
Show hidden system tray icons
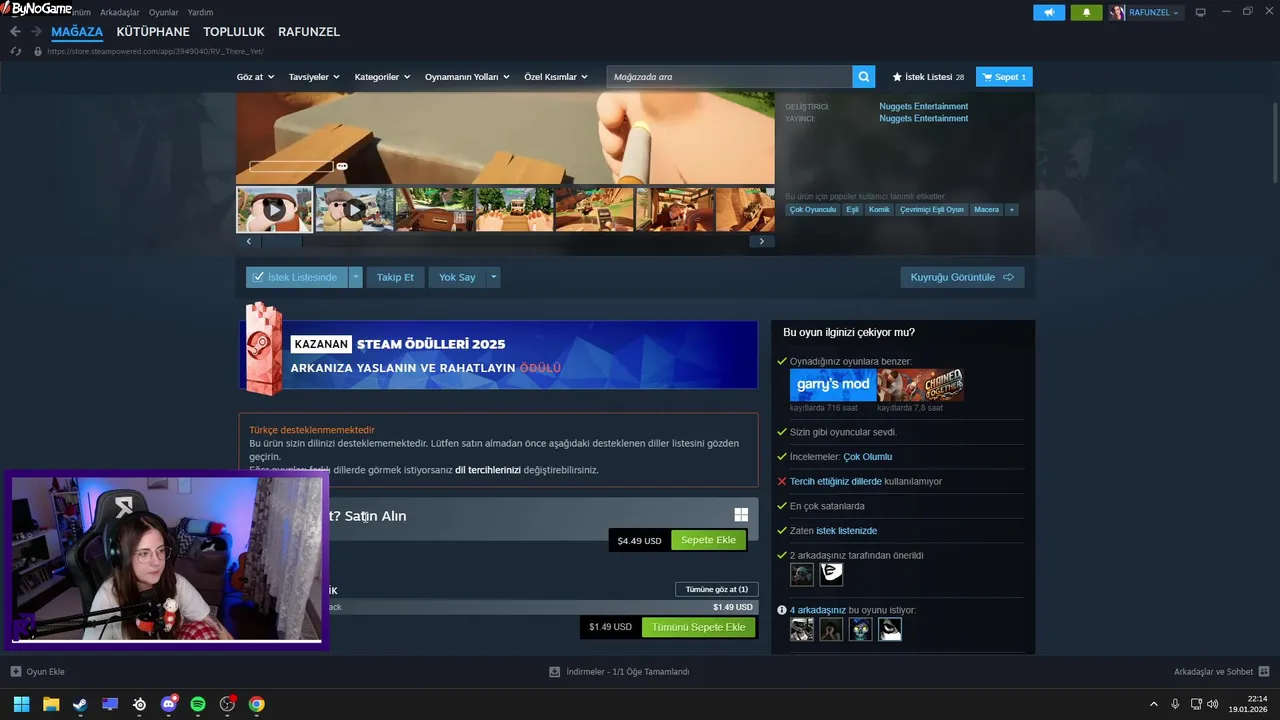coord(1153,704)
